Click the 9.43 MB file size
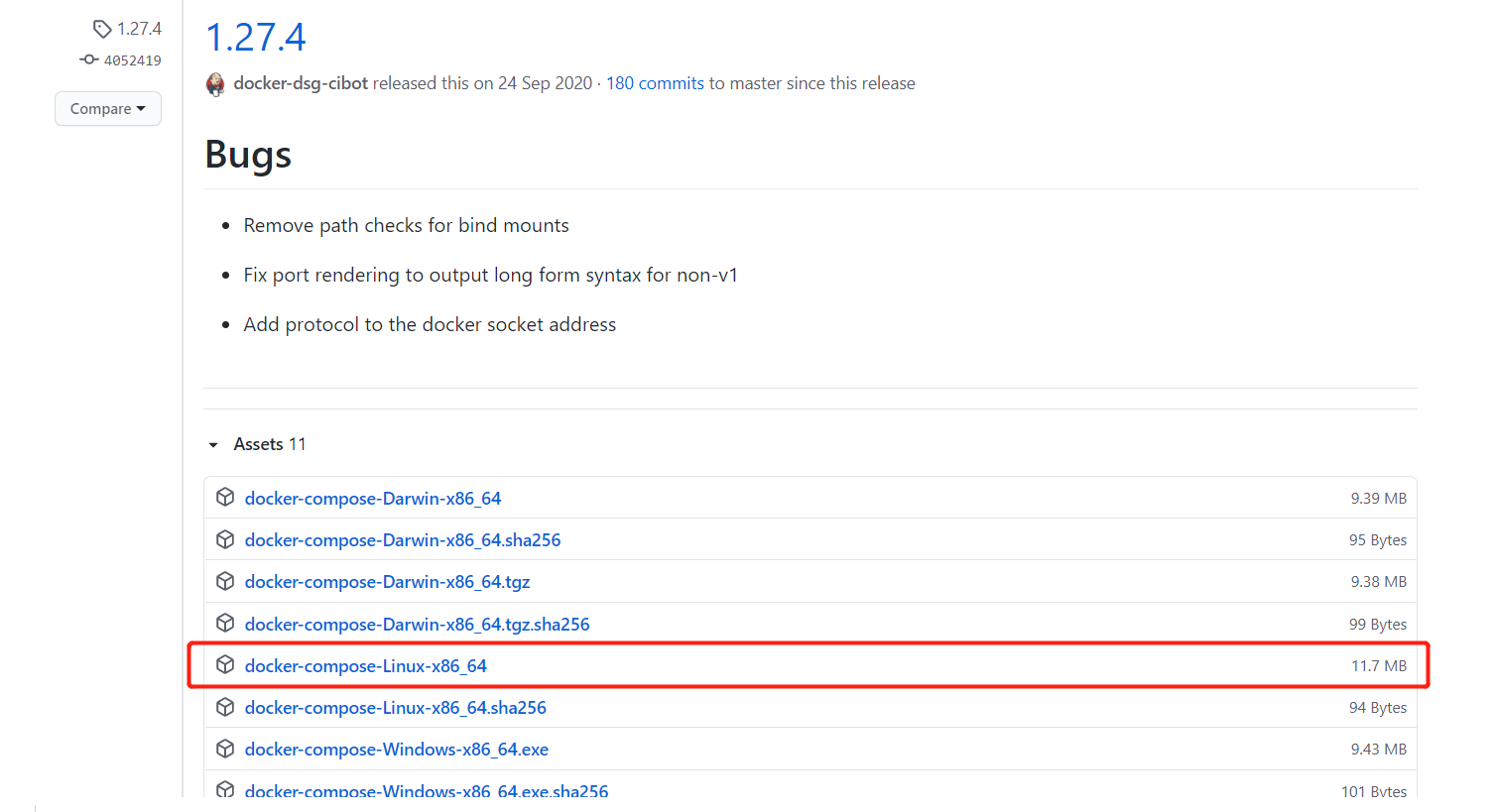Image resolution: width=1495 pixels, height=812 pixels. [1378, 750]
